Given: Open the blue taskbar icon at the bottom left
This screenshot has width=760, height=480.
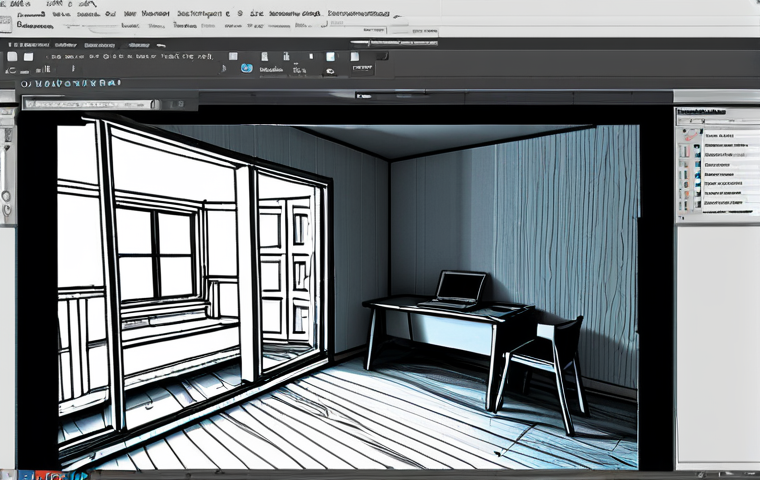Looking at the screenshot, I should 26,475.
